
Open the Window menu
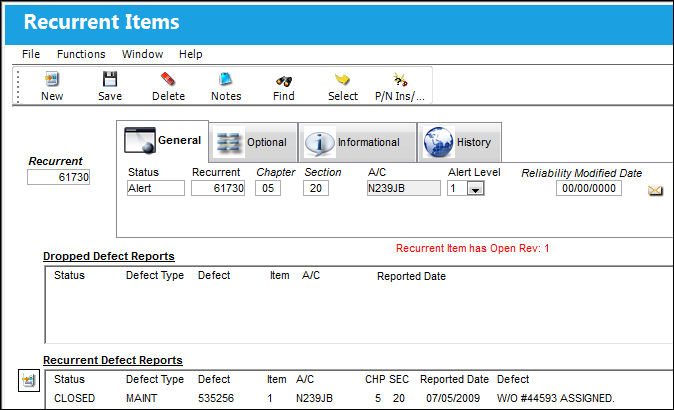click(x=142, y=54)
